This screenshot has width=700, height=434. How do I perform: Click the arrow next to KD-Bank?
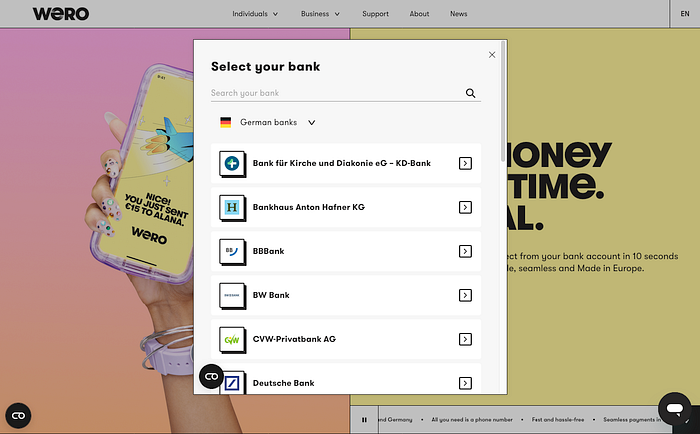point(465,163)
